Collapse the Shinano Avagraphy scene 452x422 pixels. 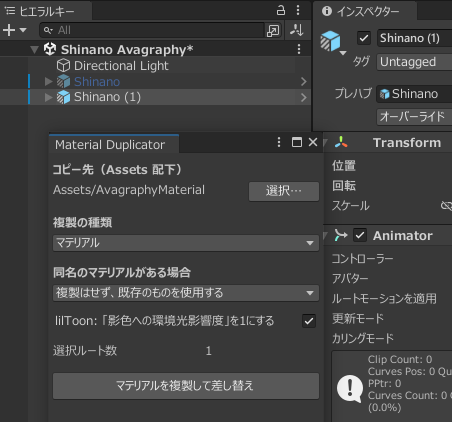pos(34,50)
